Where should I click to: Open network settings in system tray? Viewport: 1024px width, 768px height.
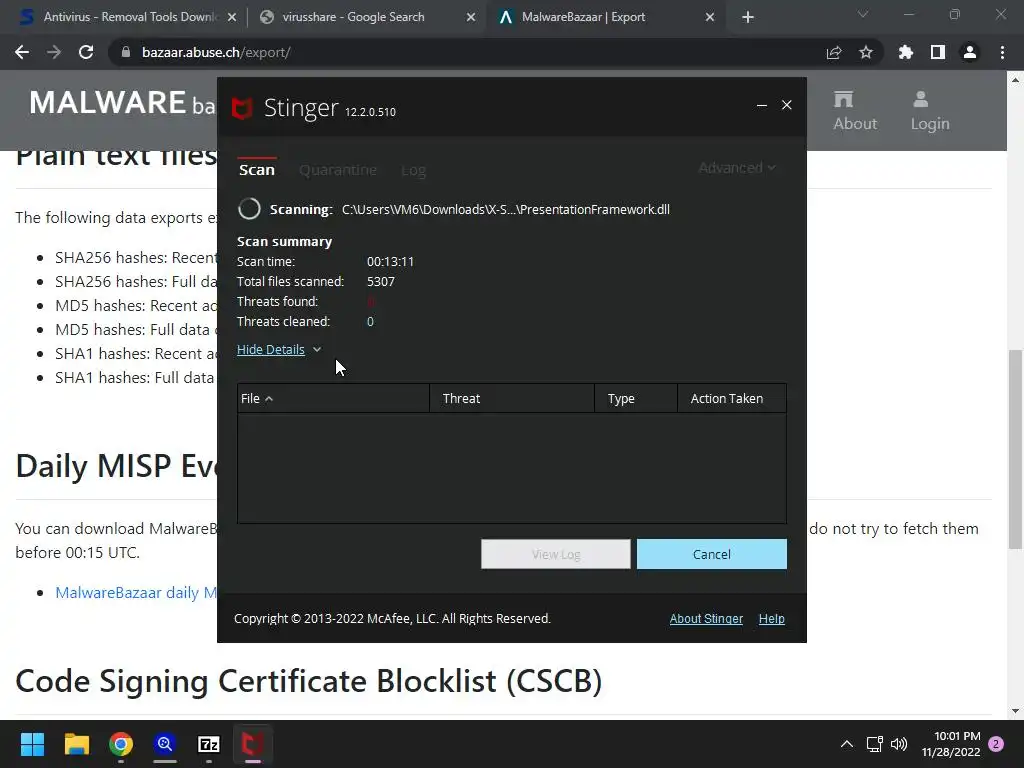pos(874,744)
